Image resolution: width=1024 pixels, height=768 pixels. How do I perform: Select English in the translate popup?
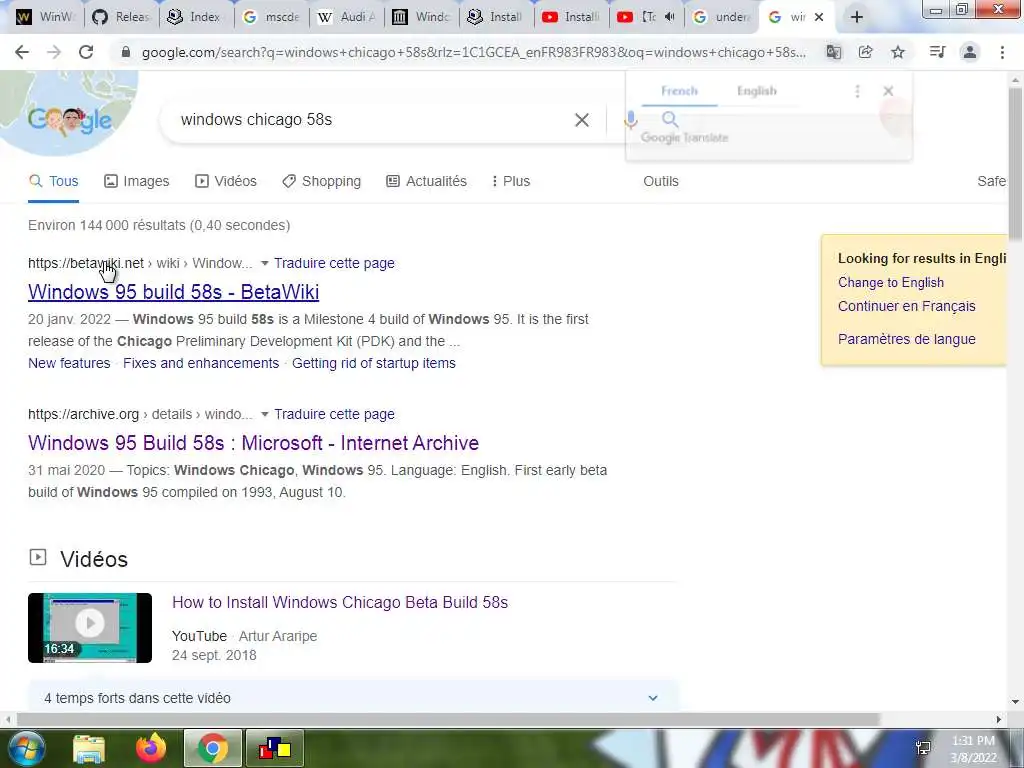coord(757,91)
